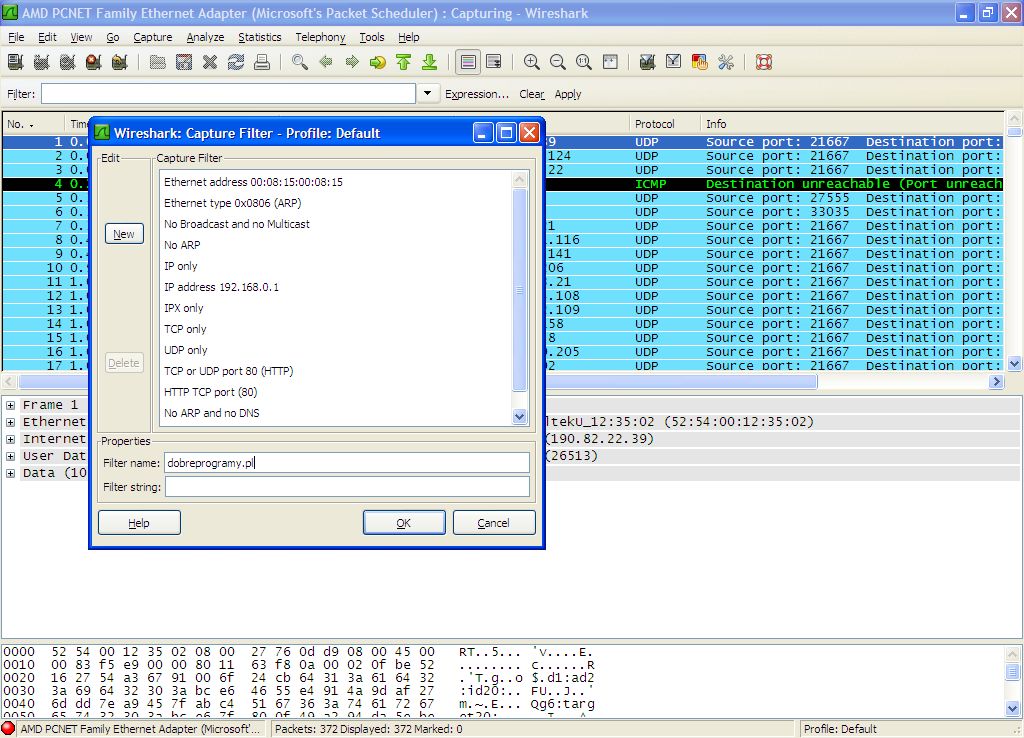Click the zoom in toolbar icon
This screenshot has width=1024, height=738.
click(x=532, y=62)
